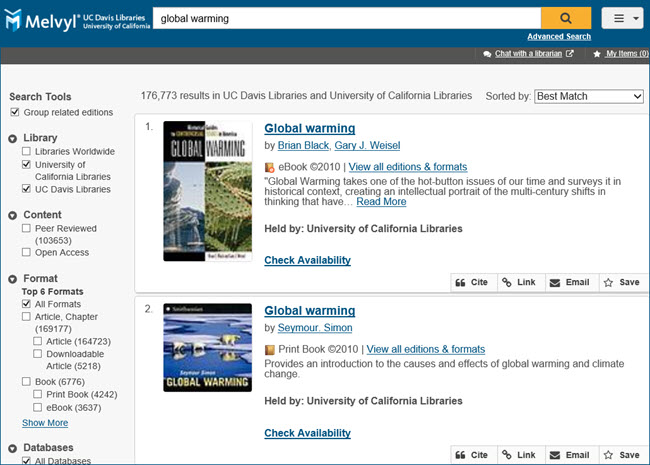Screen dimensions: 650x465
Task: Check eBook (3637) checkbox
Action: [37, 407]
